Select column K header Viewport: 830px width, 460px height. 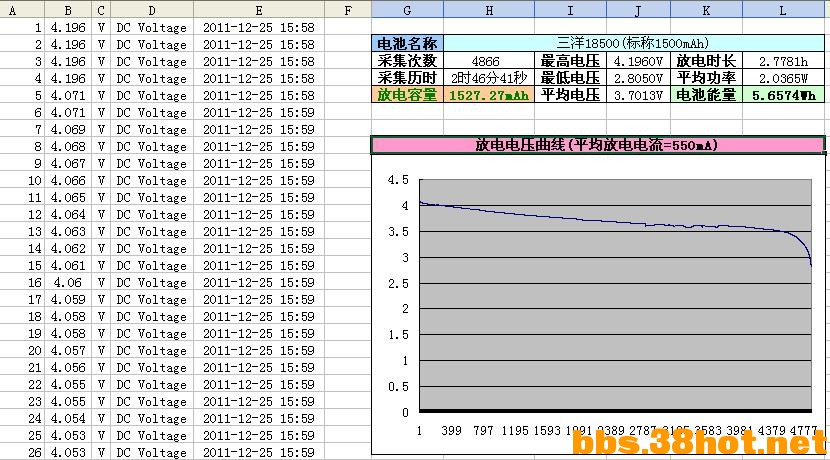point(706,10)
